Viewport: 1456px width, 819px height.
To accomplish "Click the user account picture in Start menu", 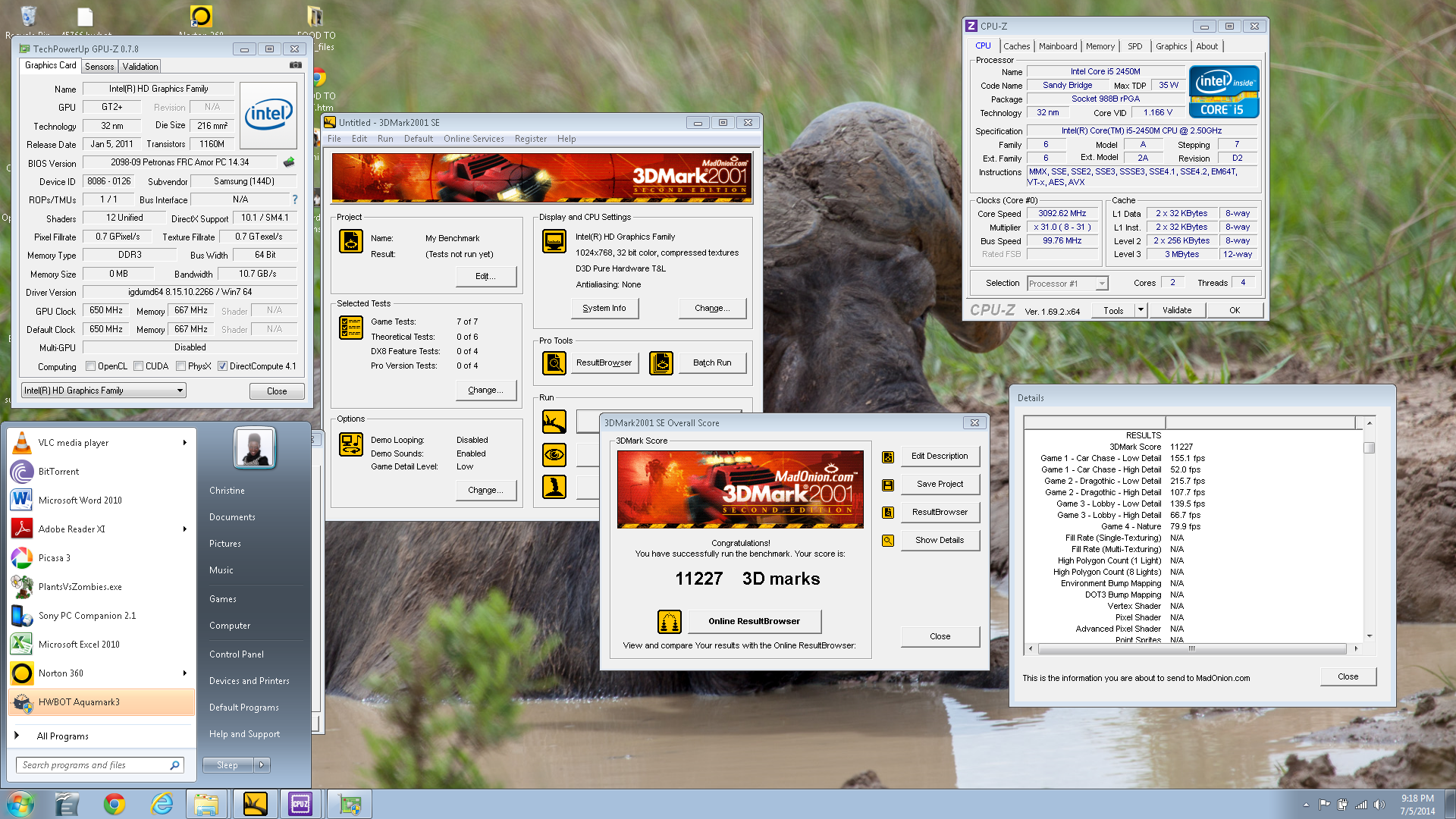I will 254,447.
